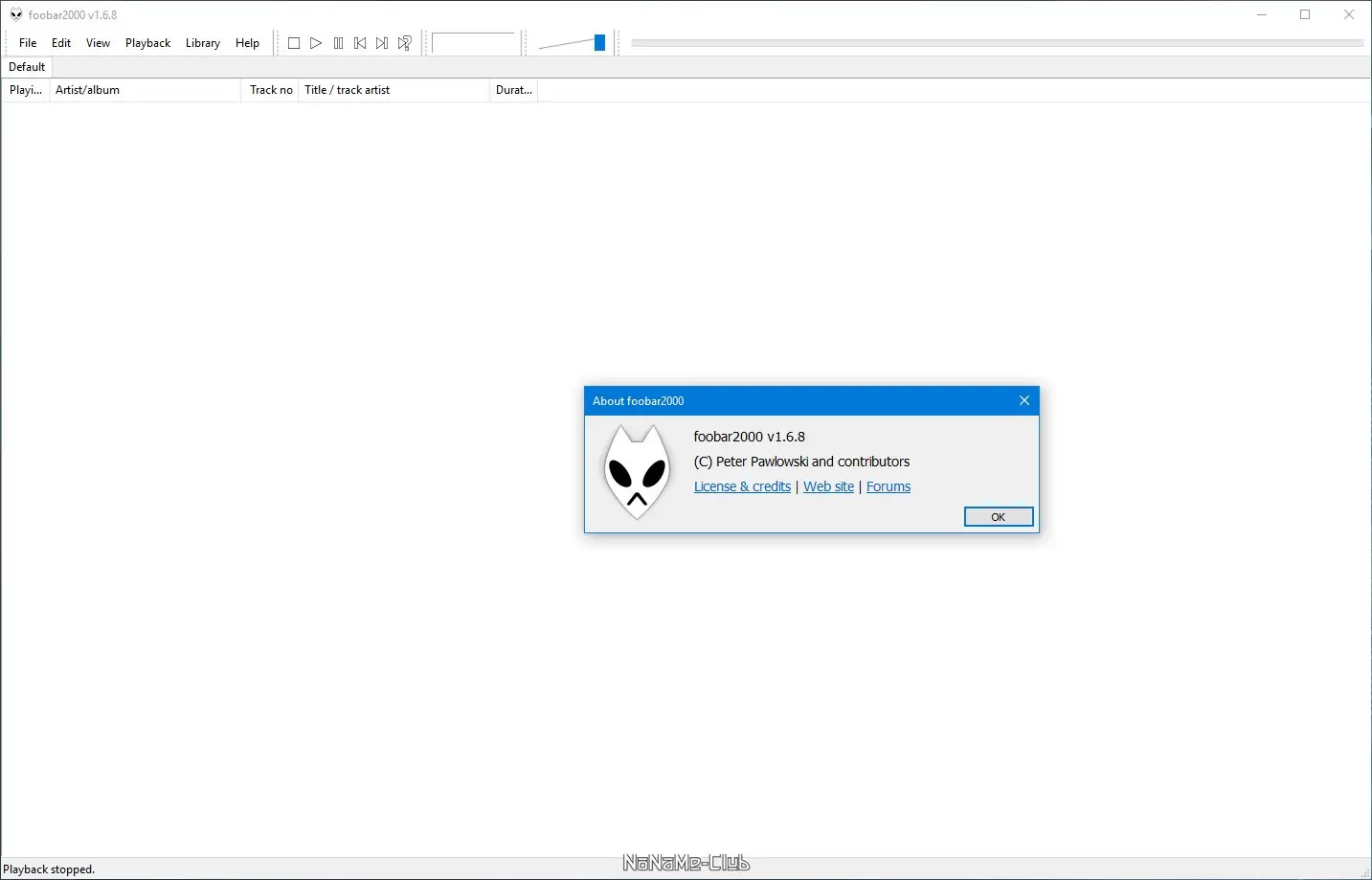Click the main window title 'foobar2000 v1.6.8'

[73, 15]
